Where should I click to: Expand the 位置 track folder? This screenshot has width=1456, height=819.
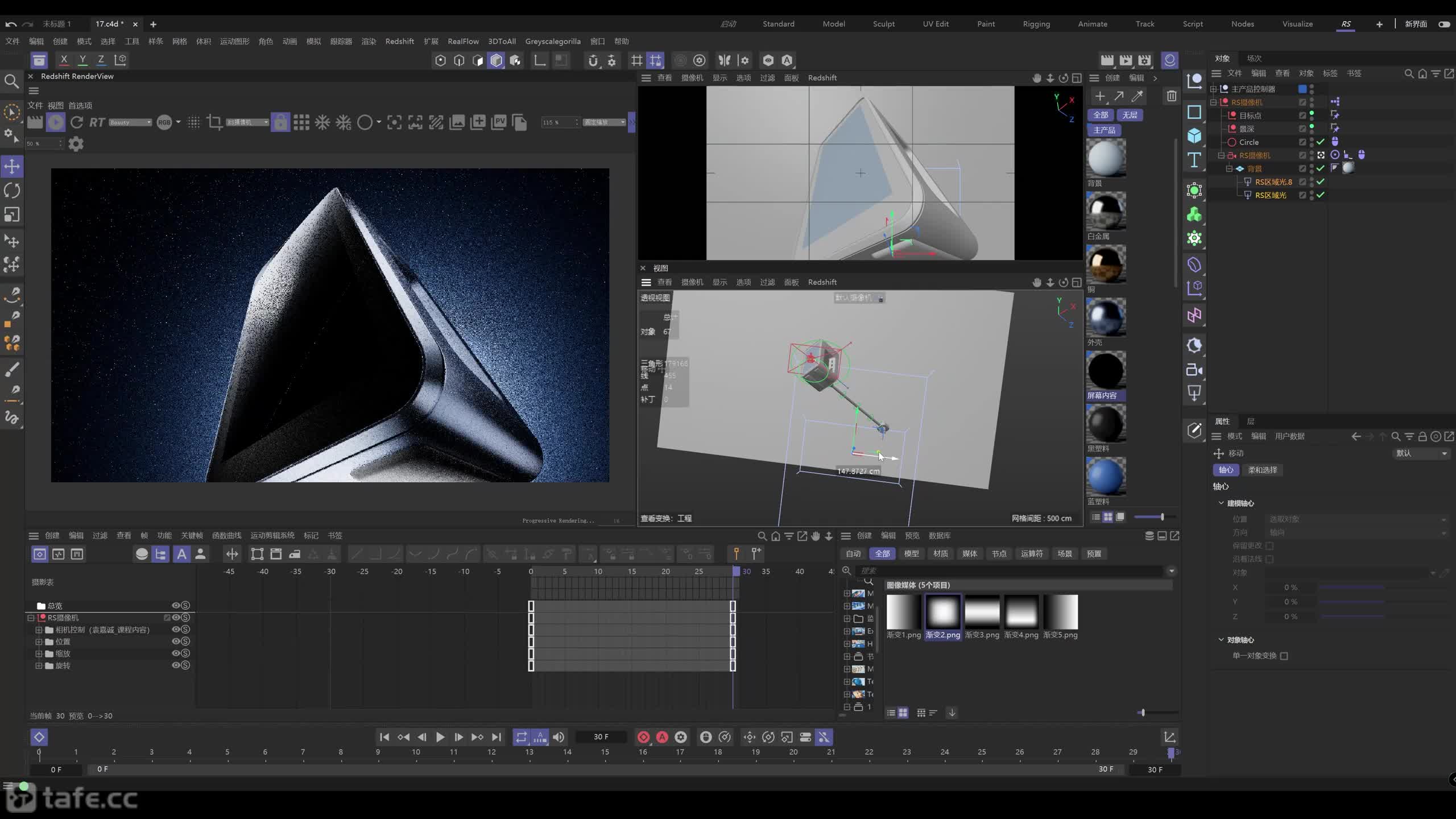tap(39, 642)
